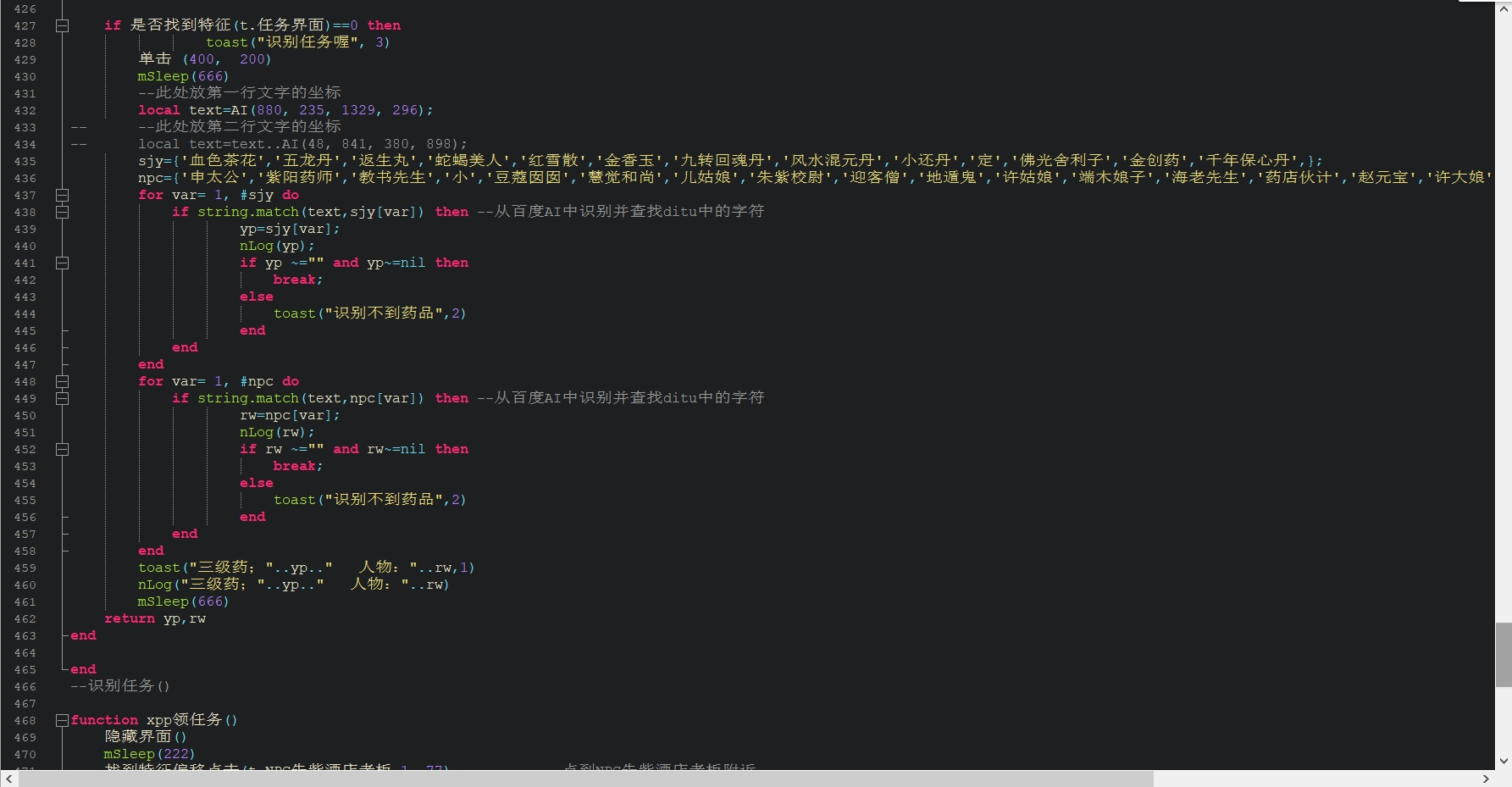Click 'if 是否找到特征(t.任务界面)==0 then'
This screenshot has width=1512, height=787.
(252, 25)
